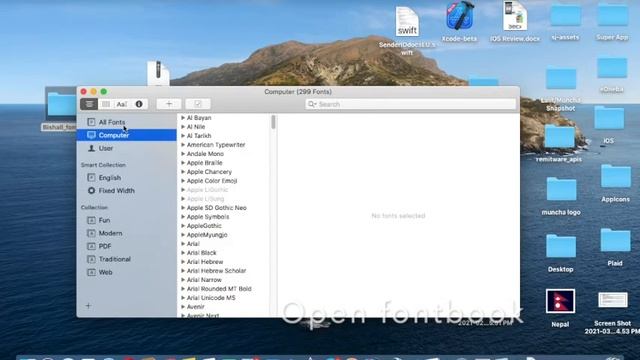
Task: Expand Apple SD Gothic Neo disclosure triangle
Action: 183,207
